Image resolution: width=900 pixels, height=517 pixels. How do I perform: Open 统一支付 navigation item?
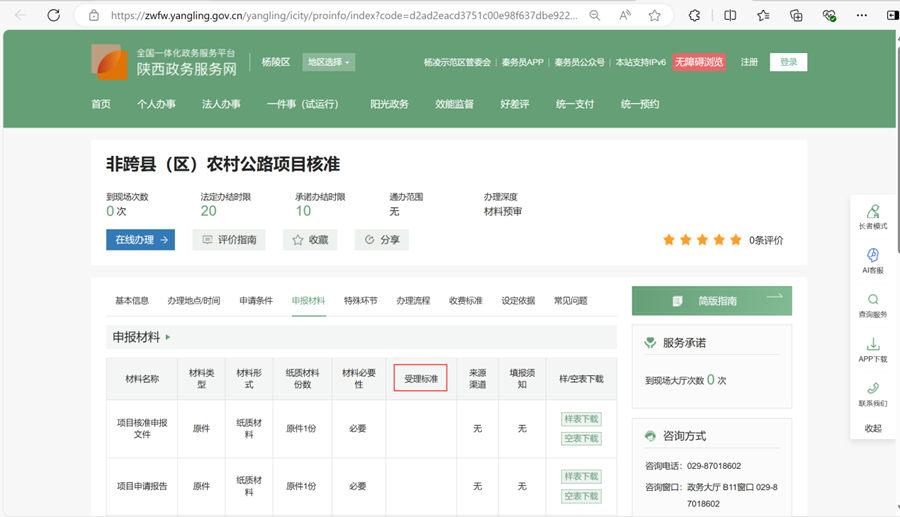coord(575,104)
